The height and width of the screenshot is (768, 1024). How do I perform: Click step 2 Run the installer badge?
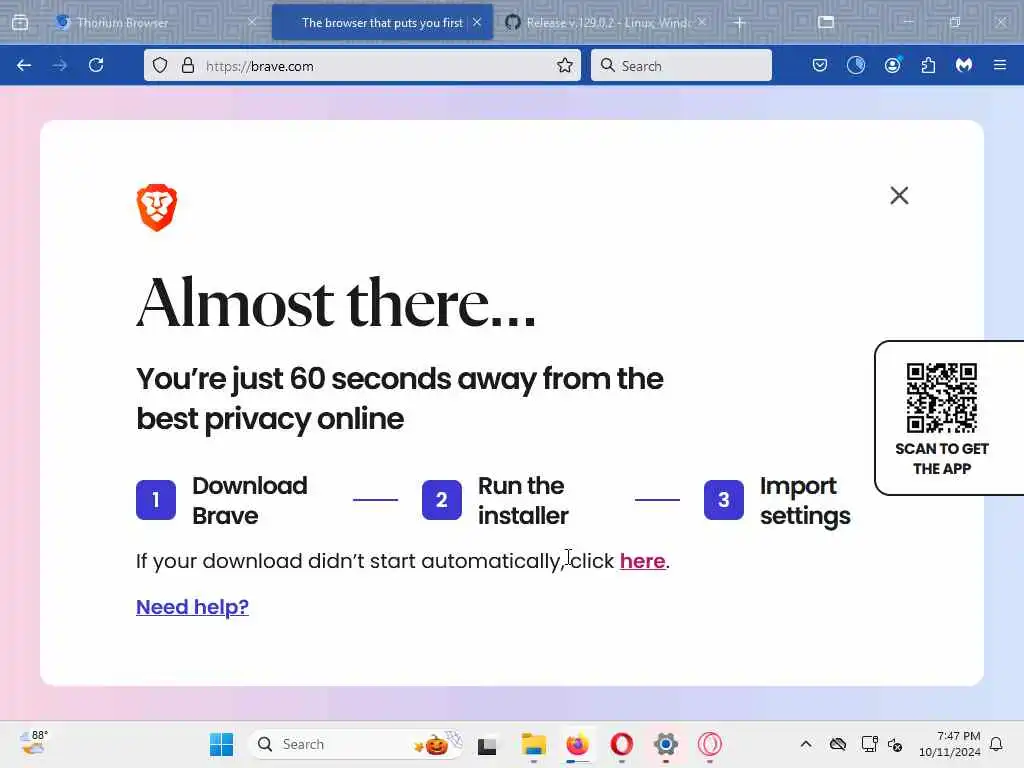(441, 500)
